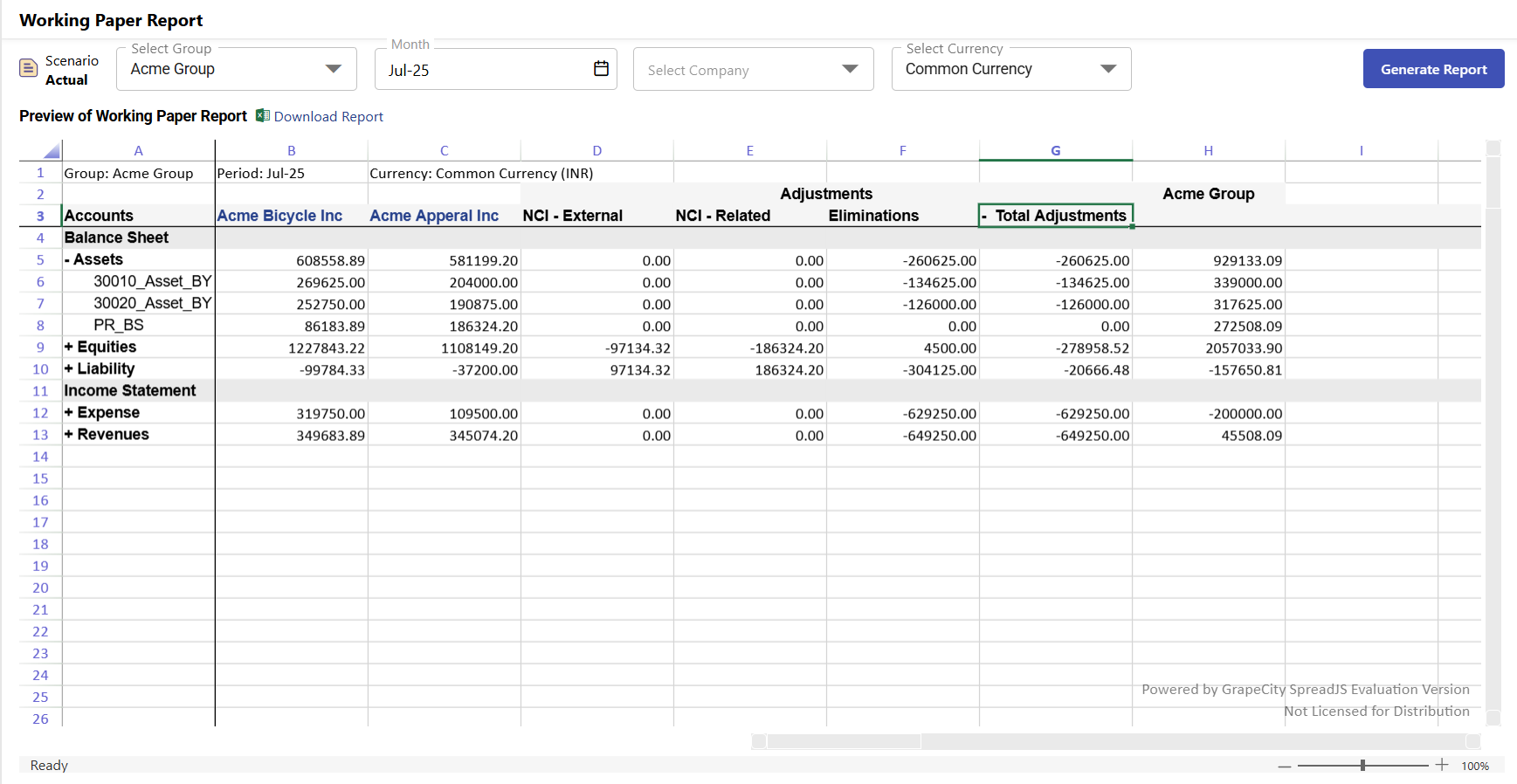Click the cell value 581199.20
The height and width of the screenshot is (784, 1517).
tap(445, 260)
